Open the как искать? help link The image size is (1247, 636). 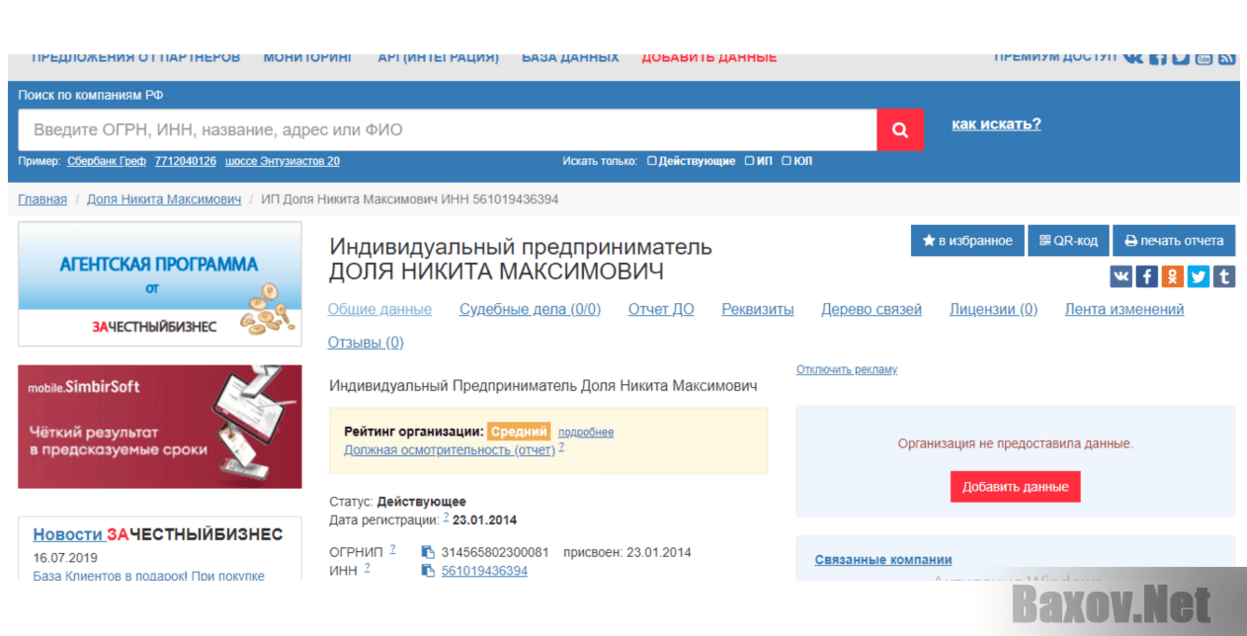point(996,124)
